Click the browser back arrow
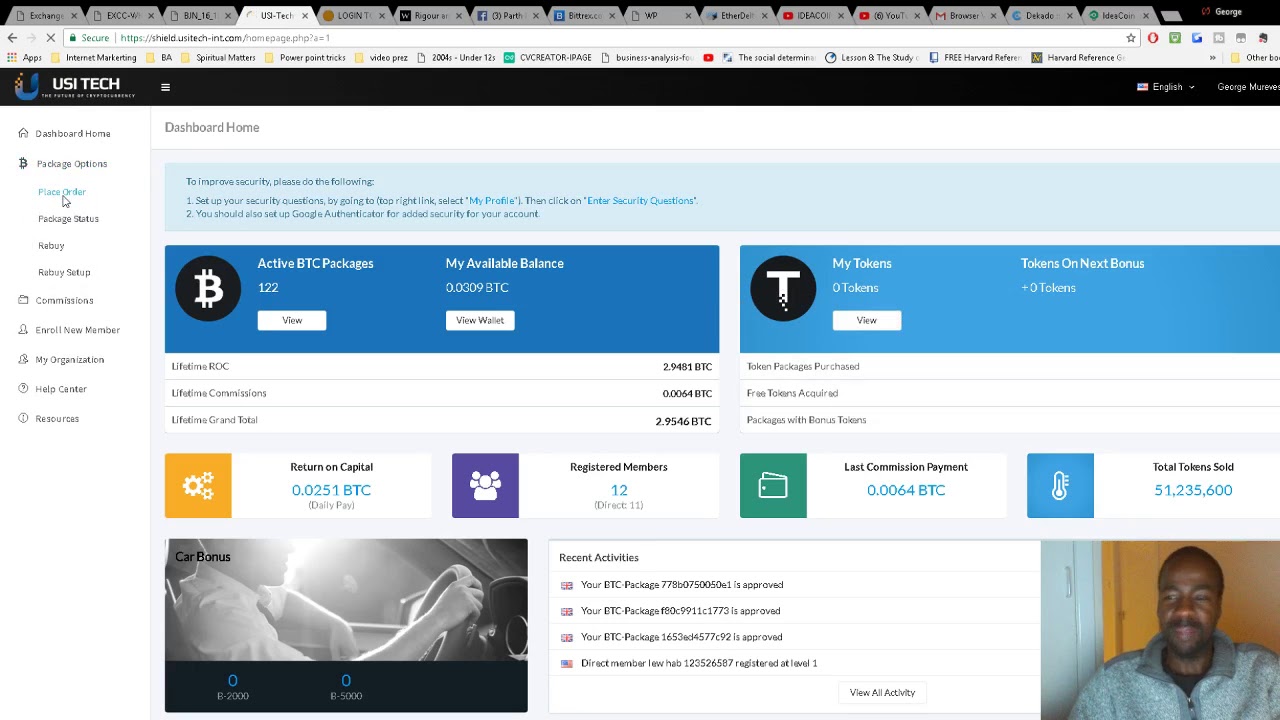This screenshot has width=1280, height=720. click(12, 38)
